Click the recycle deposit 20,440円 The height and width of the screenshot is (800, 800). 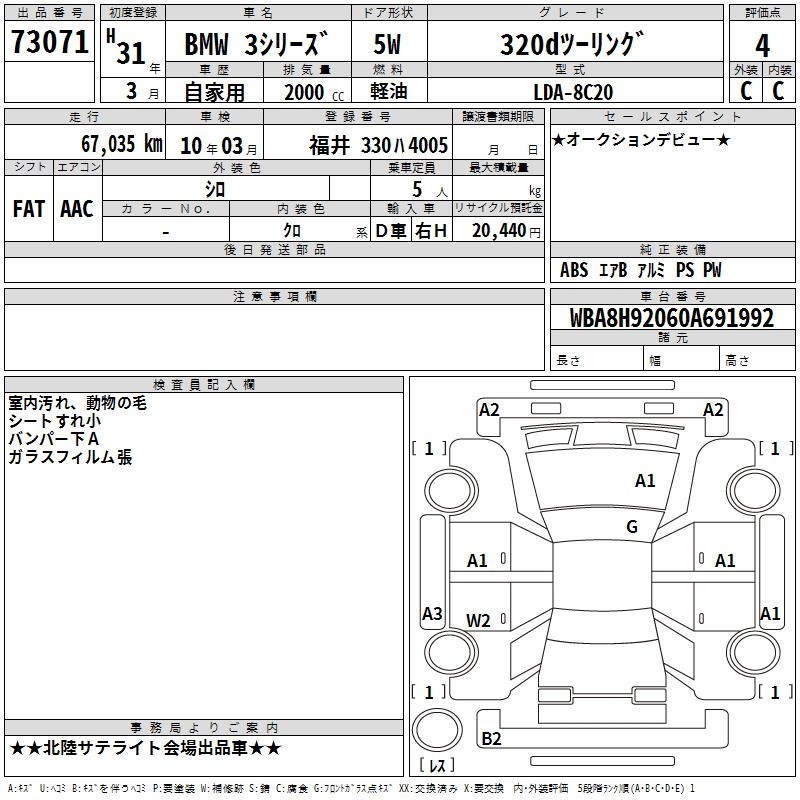506,231
